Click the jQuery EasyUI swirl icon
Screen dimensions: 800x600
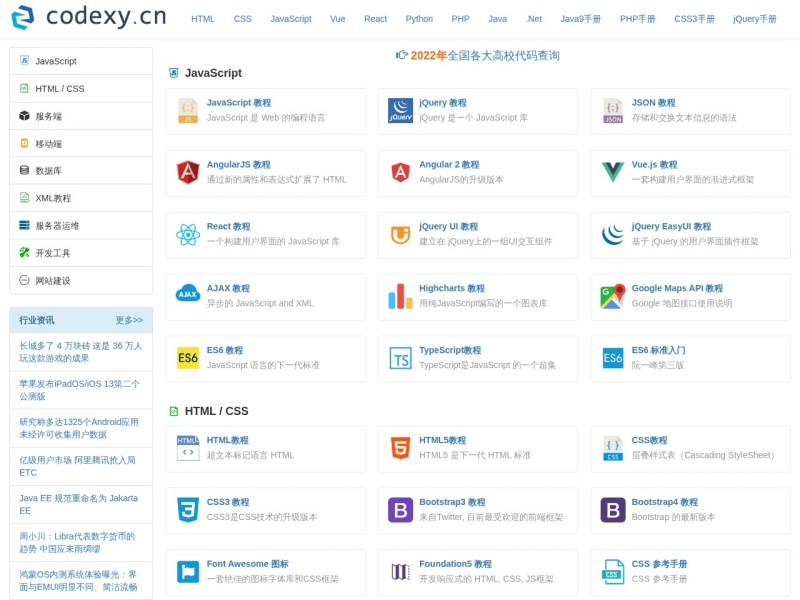click(613, 235)
